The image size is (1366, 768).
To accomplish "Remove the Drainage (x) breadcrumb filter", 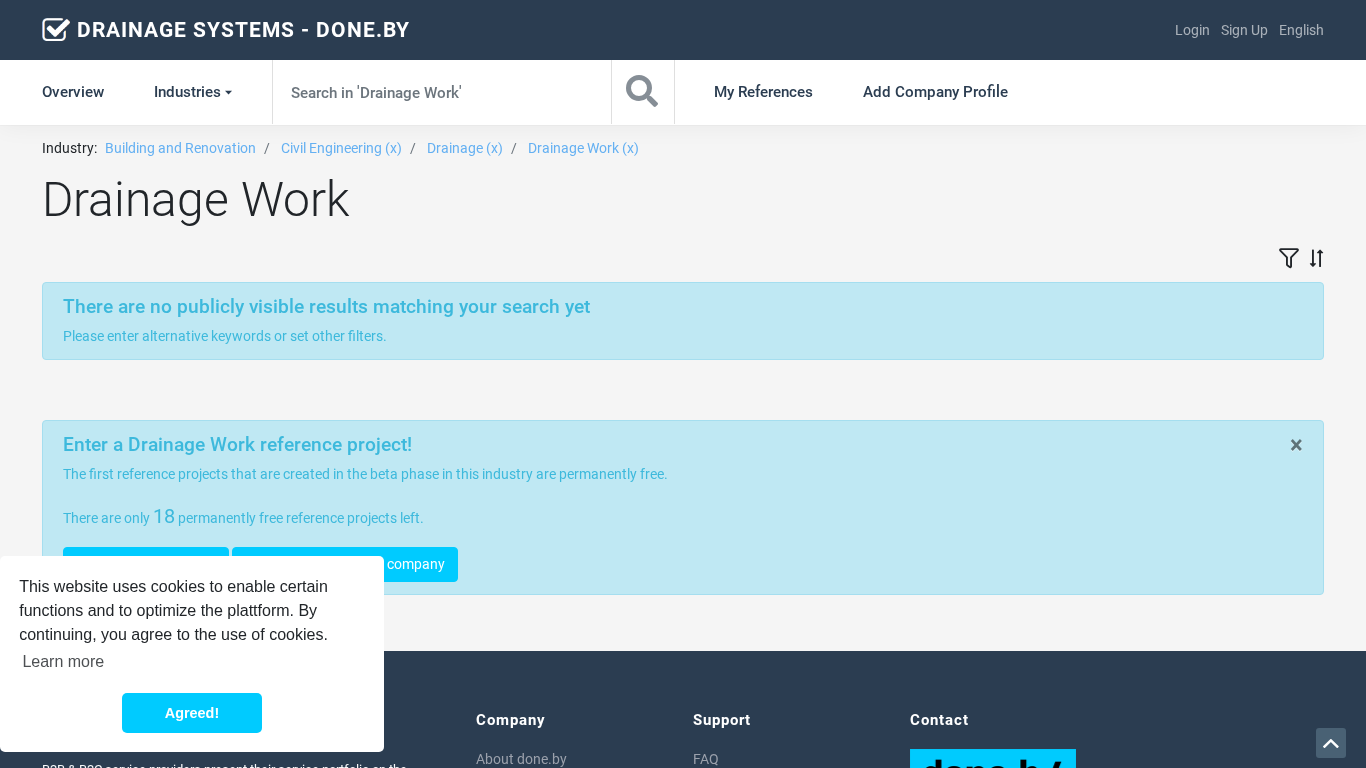I will pos(465,148).
